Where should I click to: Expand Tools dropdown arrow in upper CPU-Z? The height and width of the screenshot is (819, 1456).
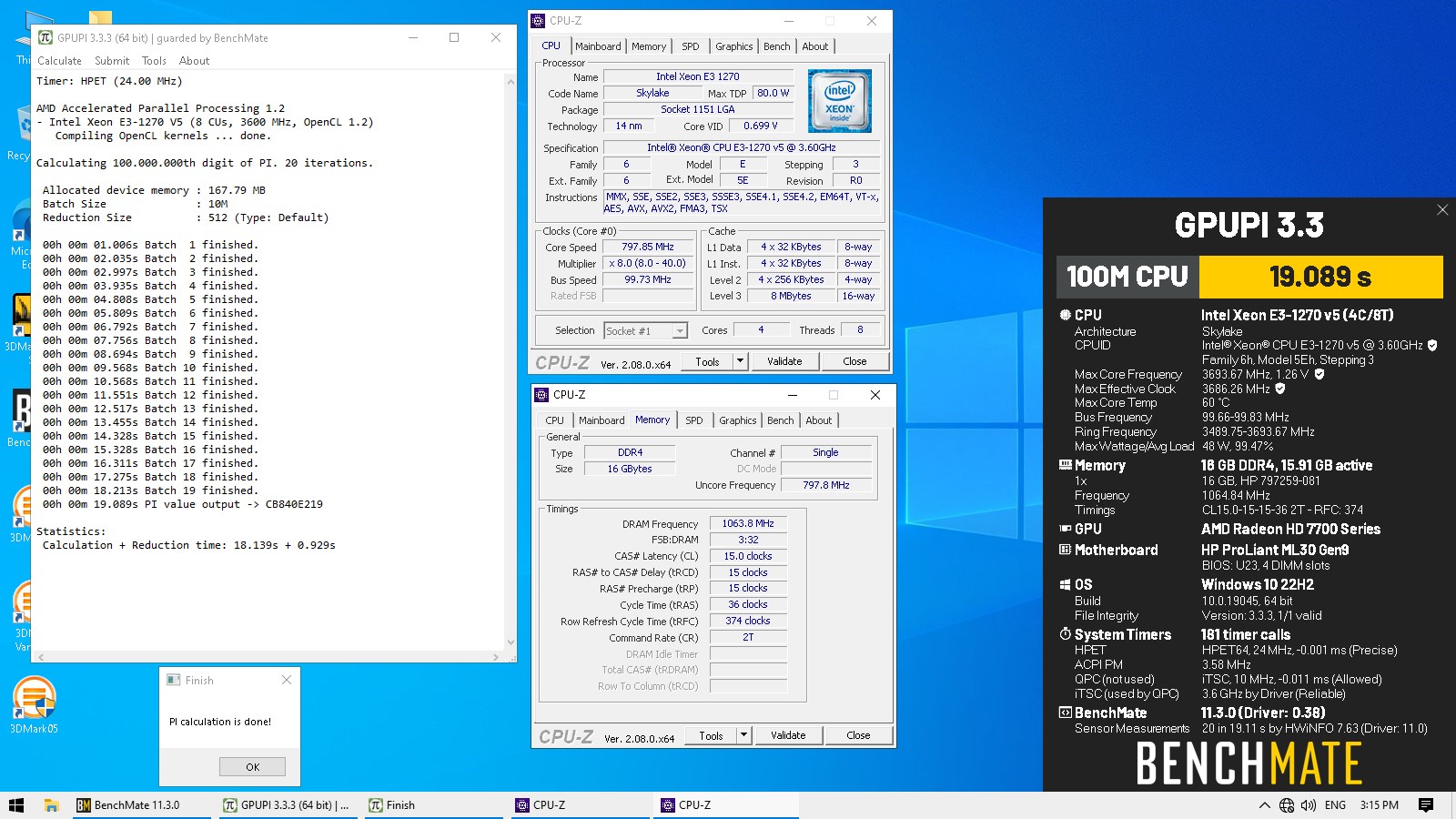pos(740,361)
